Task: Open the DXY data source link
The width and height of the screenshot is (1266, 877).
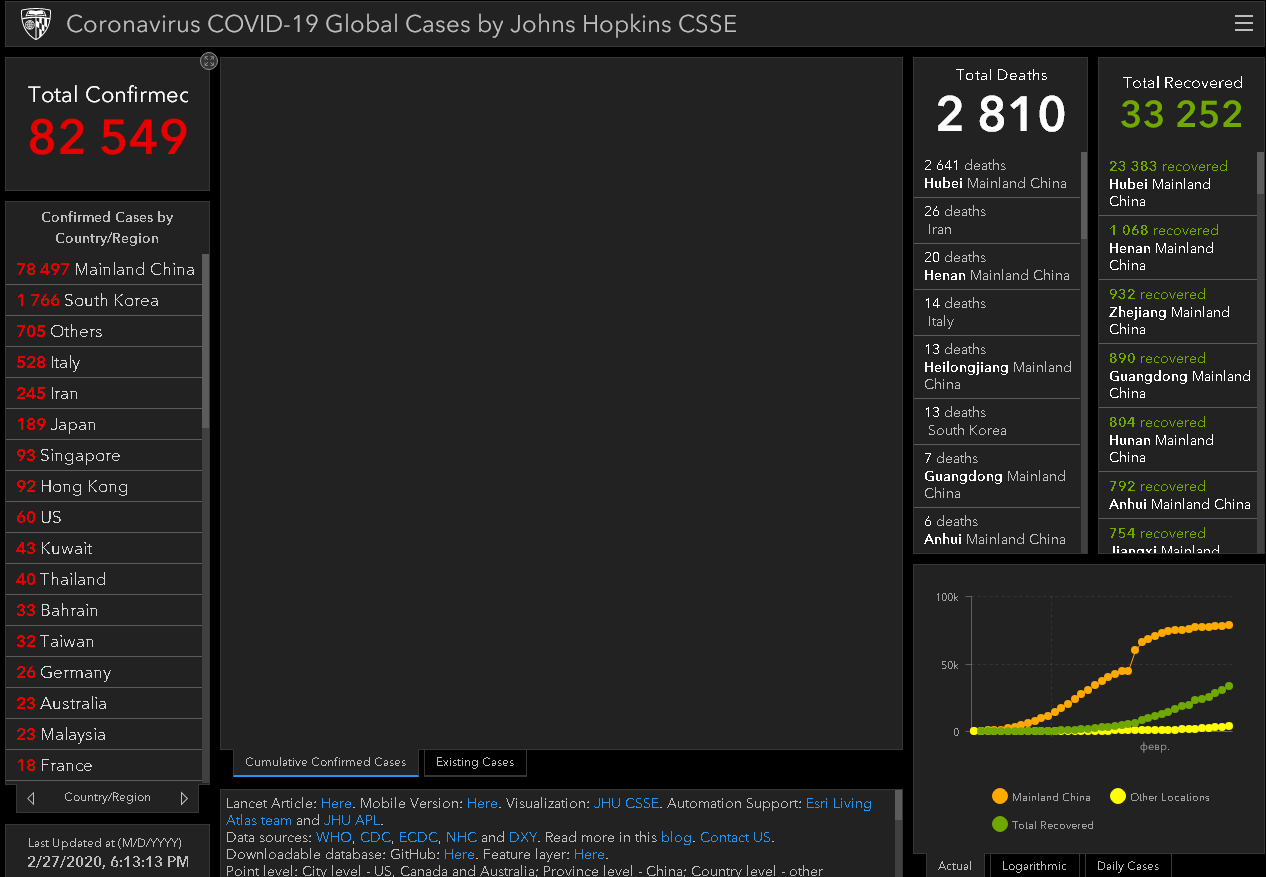Action: coord(523,837)
